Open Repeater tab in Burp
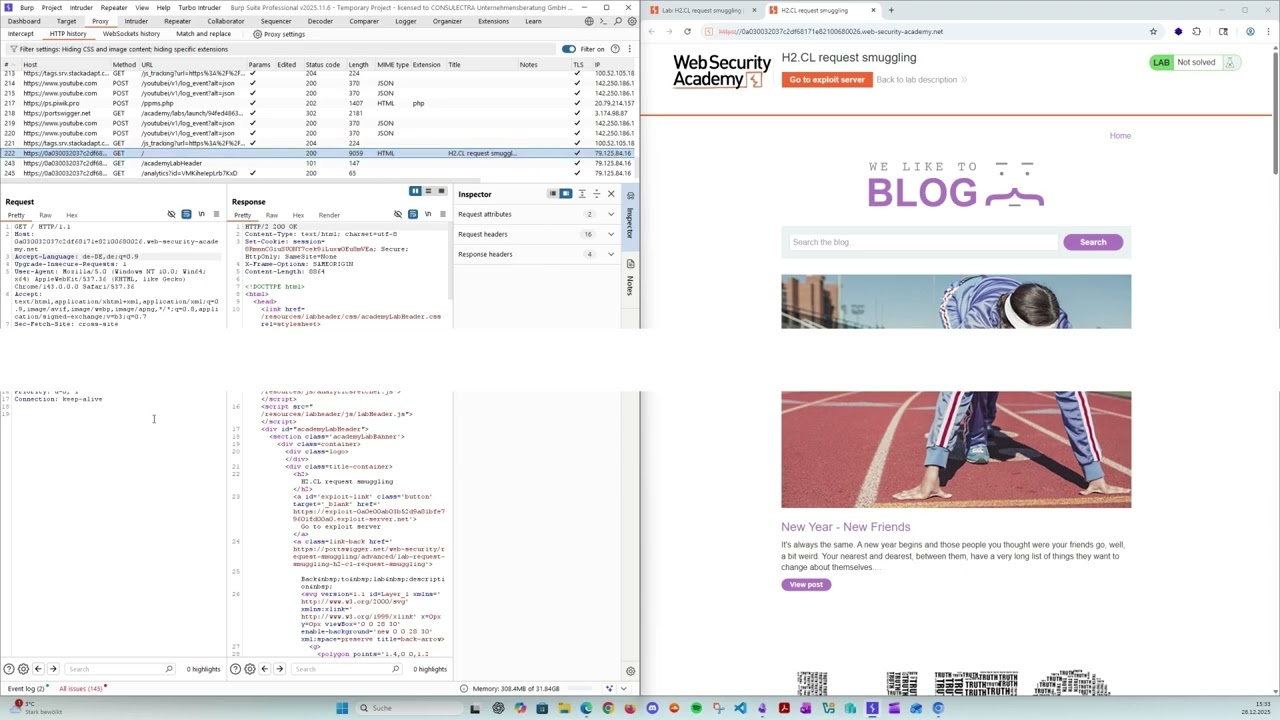Image resolution: width=1280 pixels, height=720 pixels. [177, 21]
